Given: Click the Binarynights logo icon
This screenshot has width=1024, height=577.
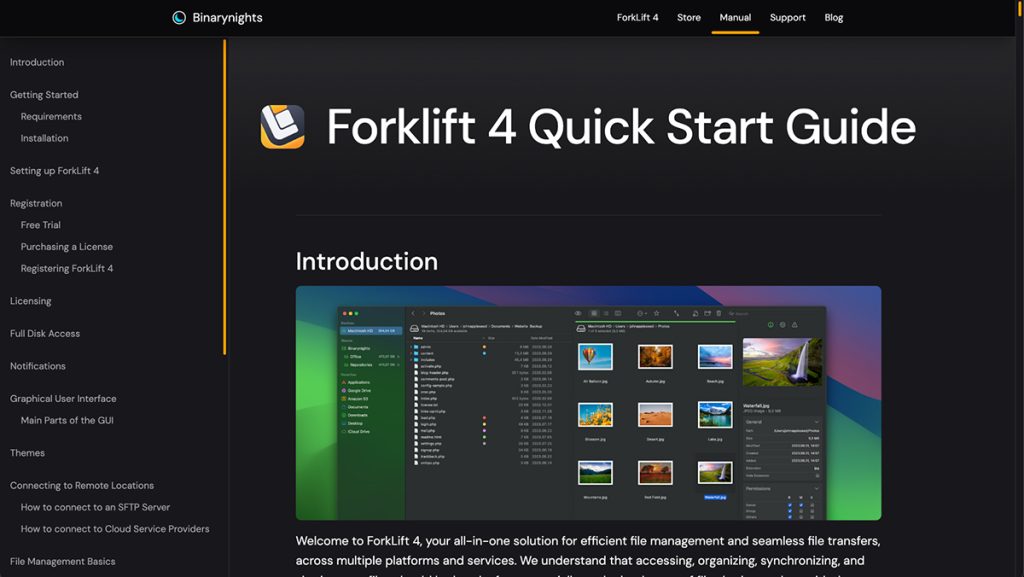Looking at the screenshot, I should click(x=179, y=17).
